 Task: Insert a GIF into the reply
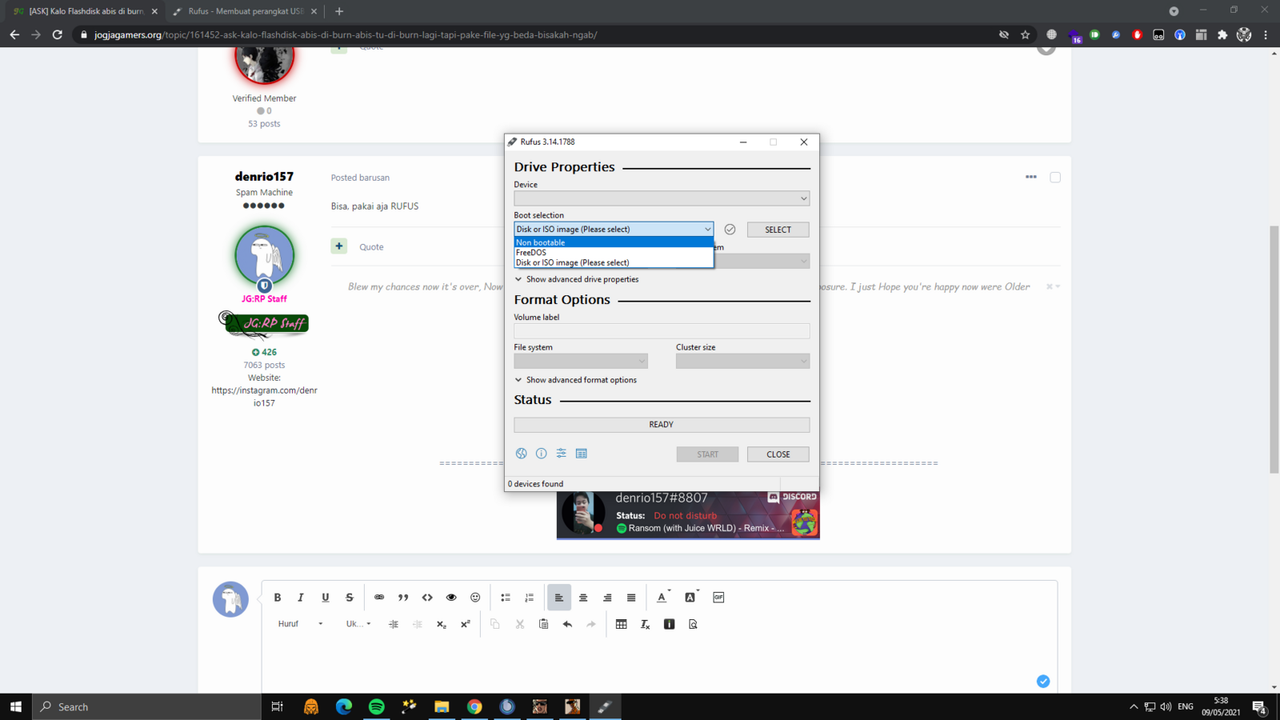[718, 597]
